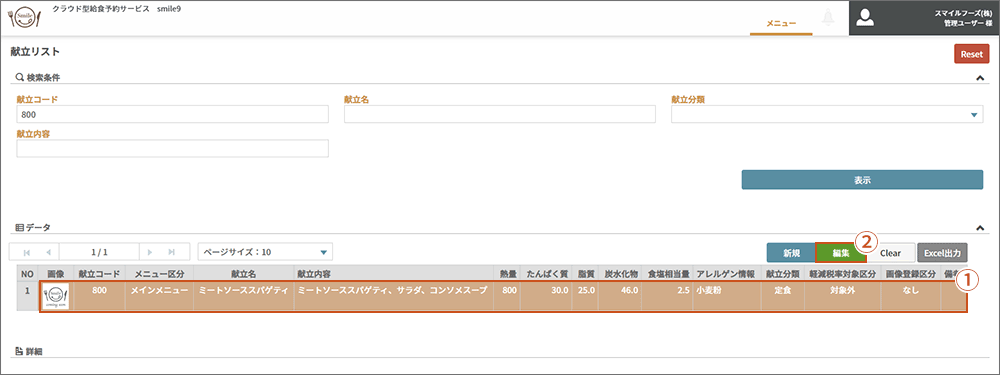1000x375 pixels.
Task: Collapse the 検索条件 section
Action: pyautogui.click(x=980, y=78)
